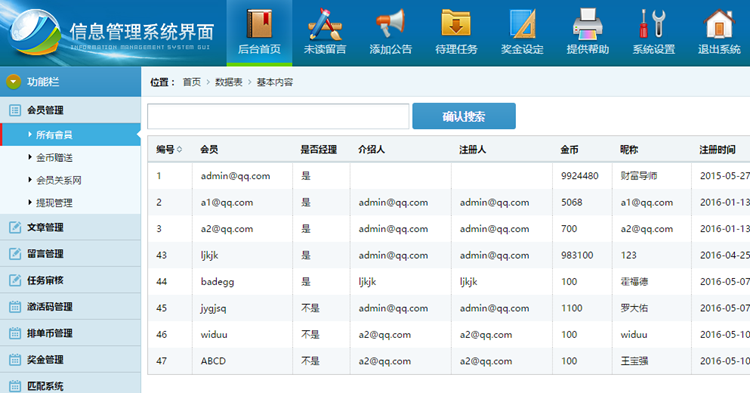Click 添加公告 megaphone icon
750x393 pixels.
click(390, 23)
